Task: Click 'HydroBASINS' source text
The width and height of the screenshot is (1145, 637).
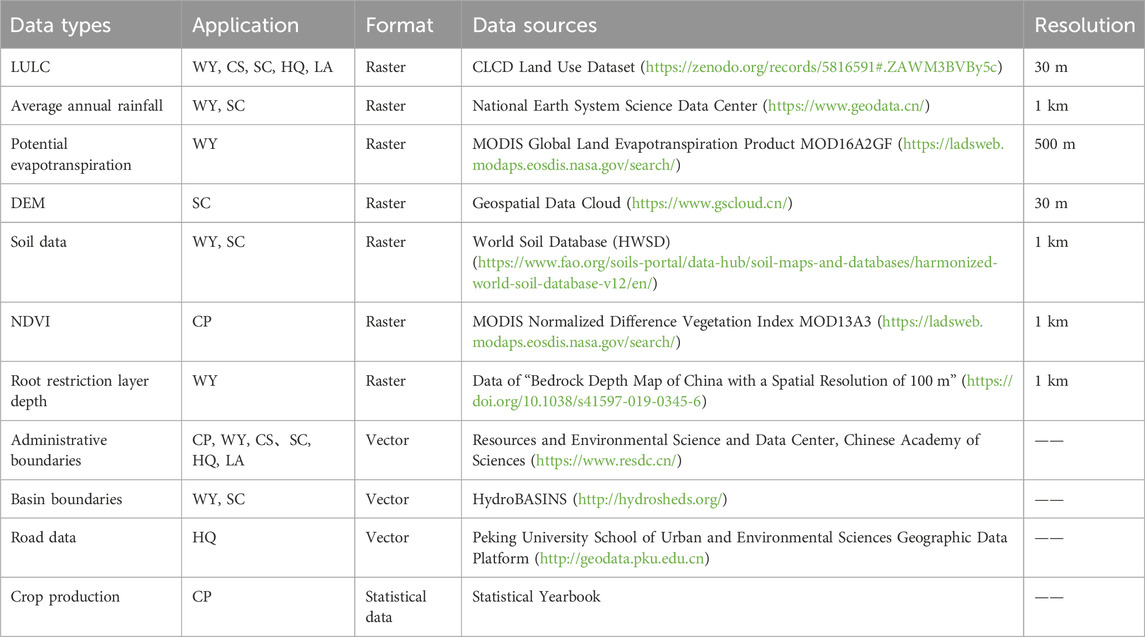Action: pos(520,500)
